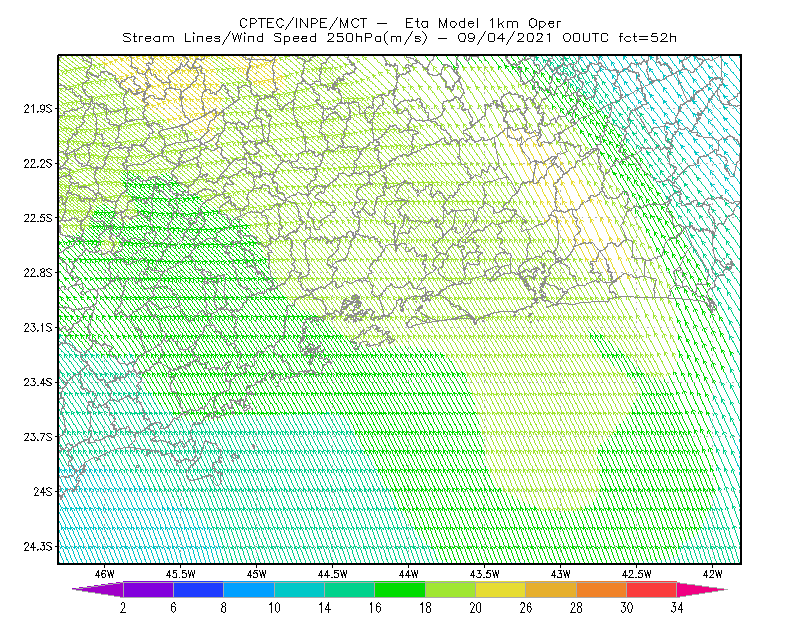This screenshot has height=618, width=800.
Task: Click the purple 2-6 color swatch
Action: pyautogui.click(x=148, y=589)
